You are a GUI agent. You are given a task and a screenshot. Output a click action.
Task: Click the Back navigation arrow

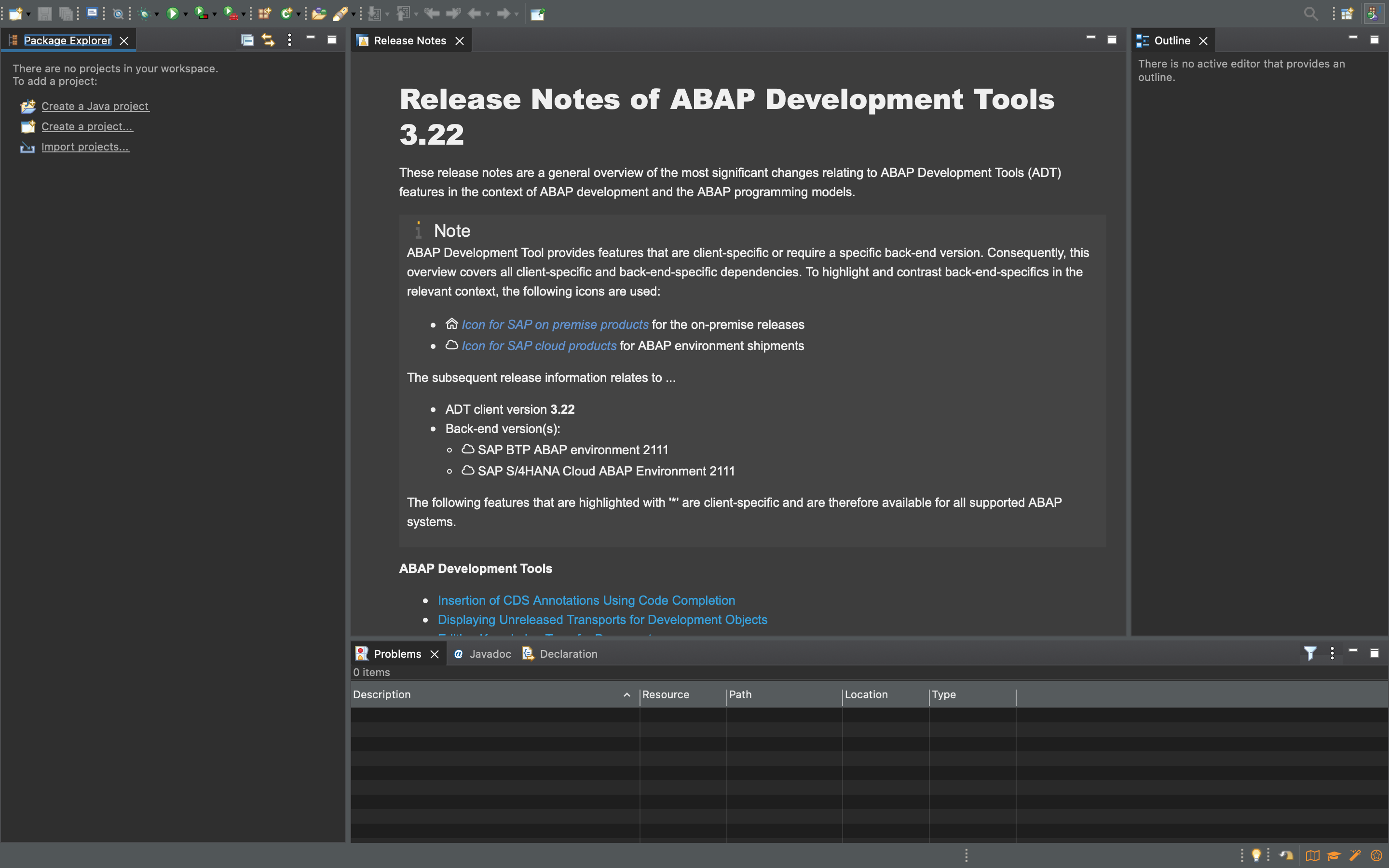pyautogui.click(x=475, y=13)
